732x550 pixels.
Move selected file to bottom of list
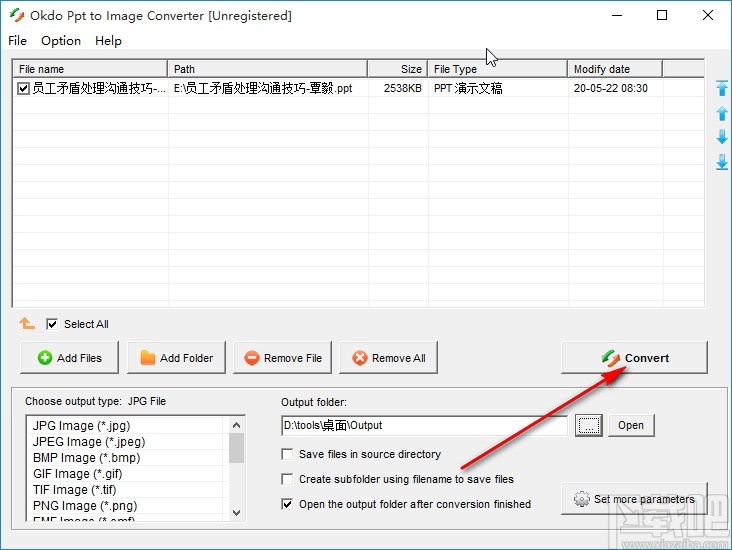tap(722, 162)
